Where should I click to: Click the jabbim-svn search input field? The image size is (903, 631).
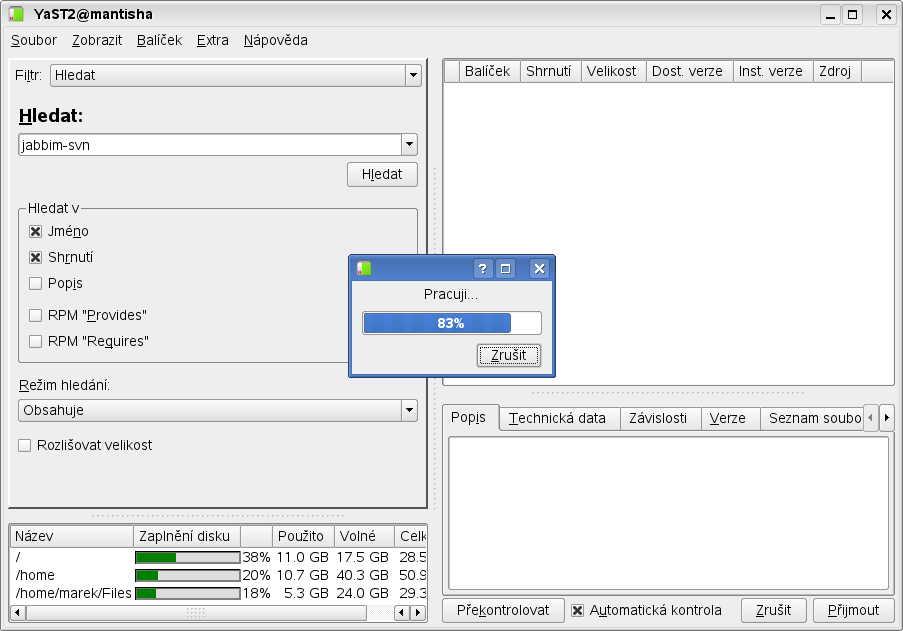click(x=210, y=145)
